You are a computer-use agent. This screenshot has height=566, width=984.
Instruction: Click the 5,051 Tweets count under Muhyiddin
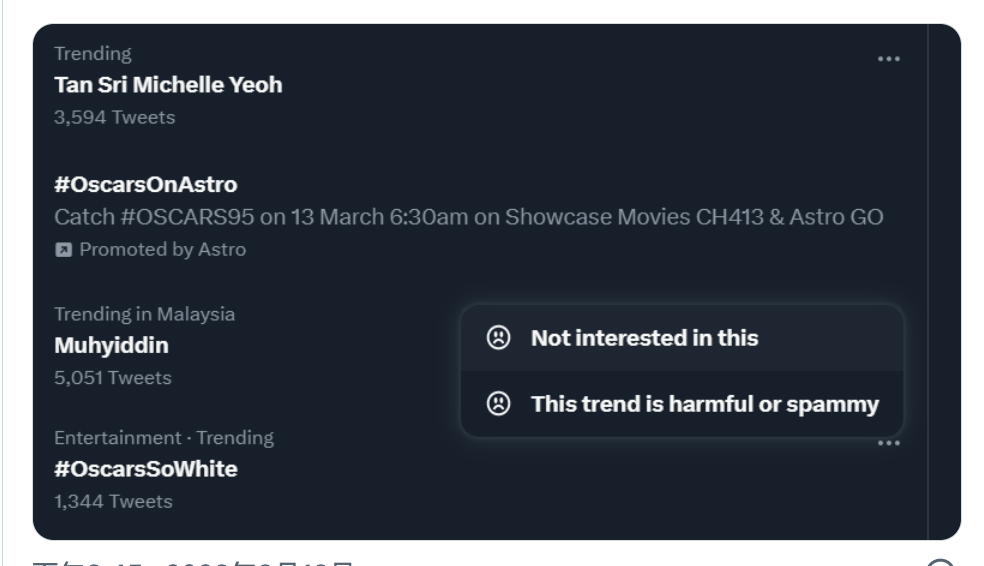click(113, 378)
